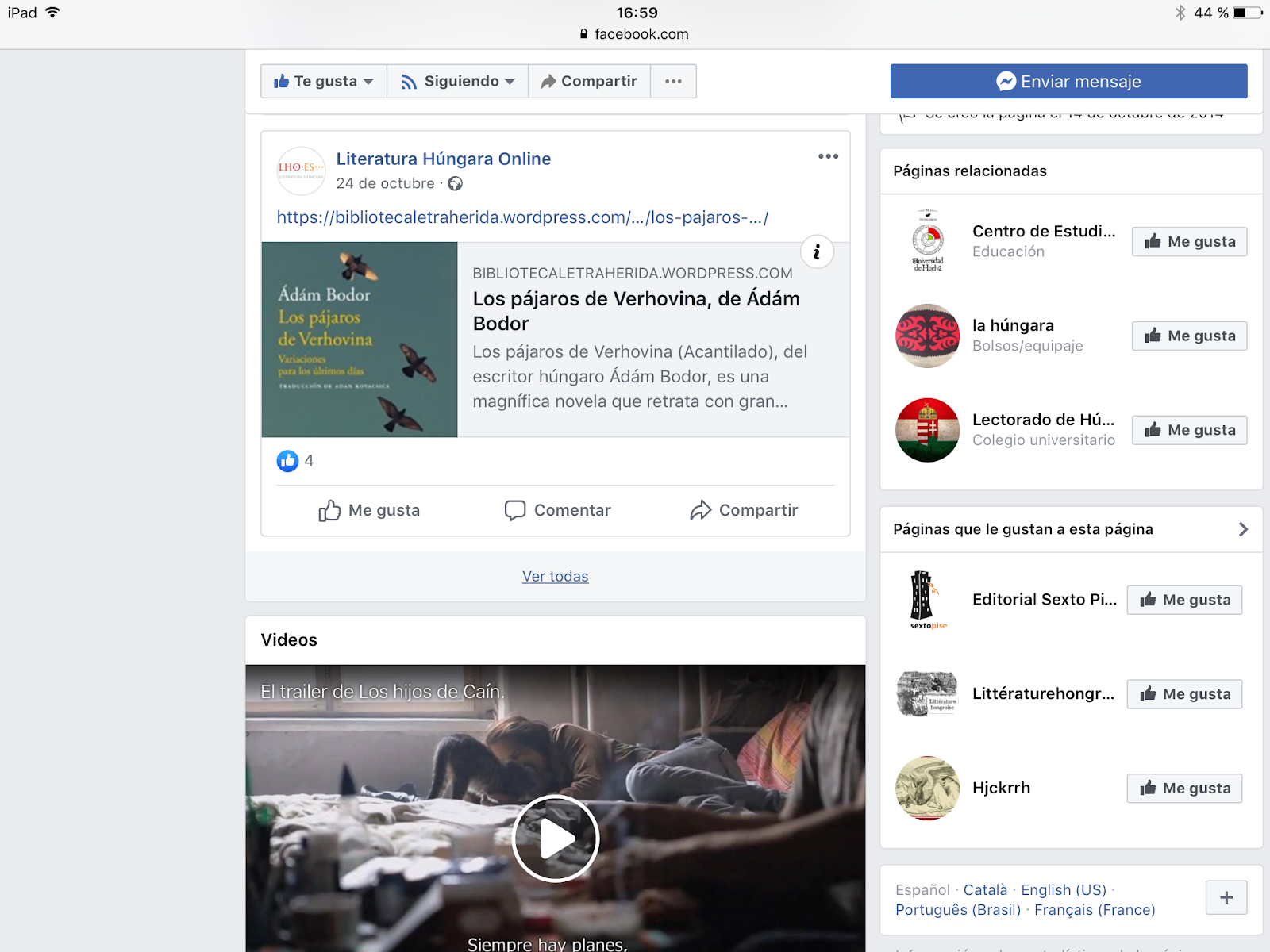The width and height of the screenshot is (1270, 952).
Task: Like Editorial Sexto Pi... page
Action: click(1184, 600)
